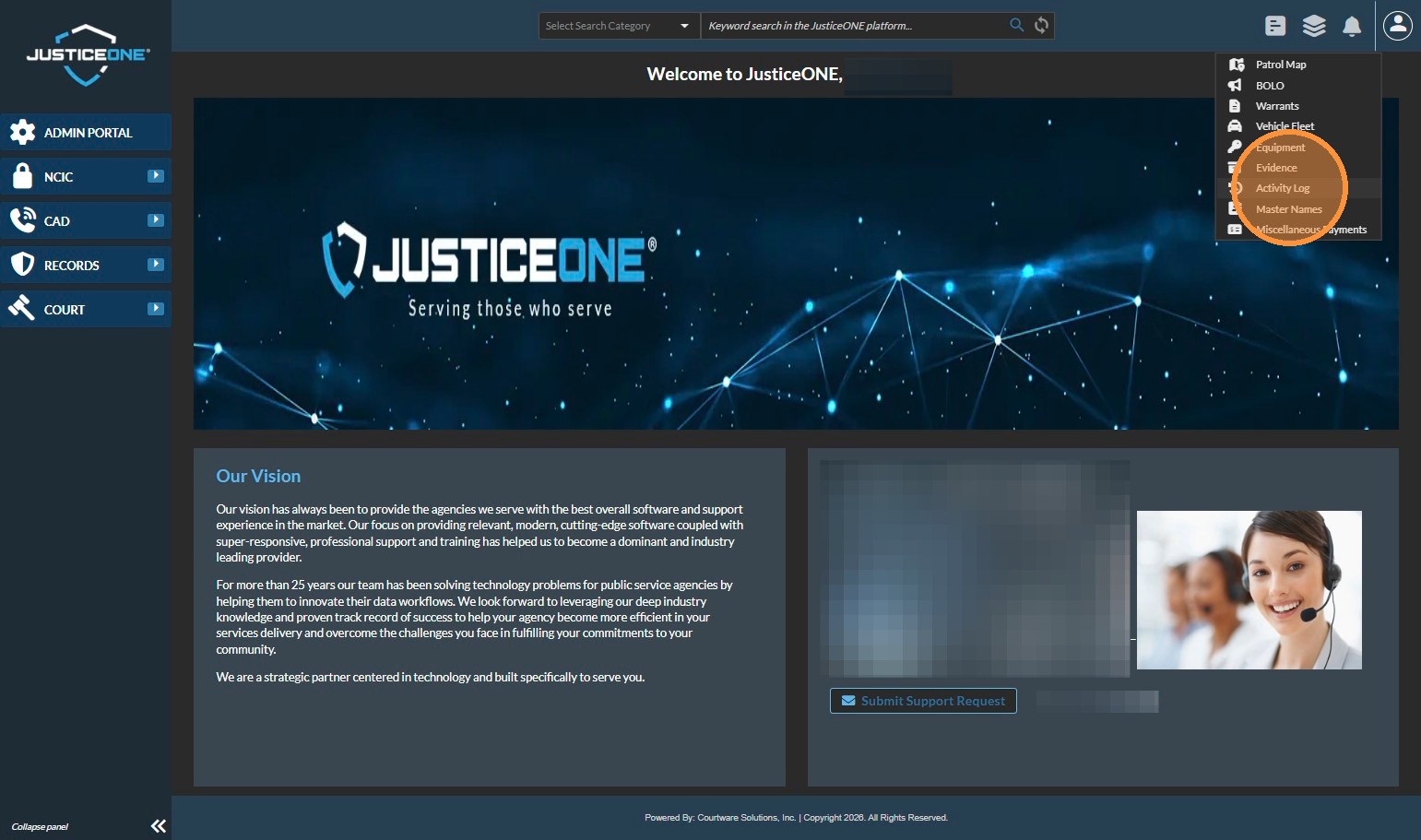The image size is (1421, 840).
Task: Open the stacked layers icon in header
Action: point(1314,26)
